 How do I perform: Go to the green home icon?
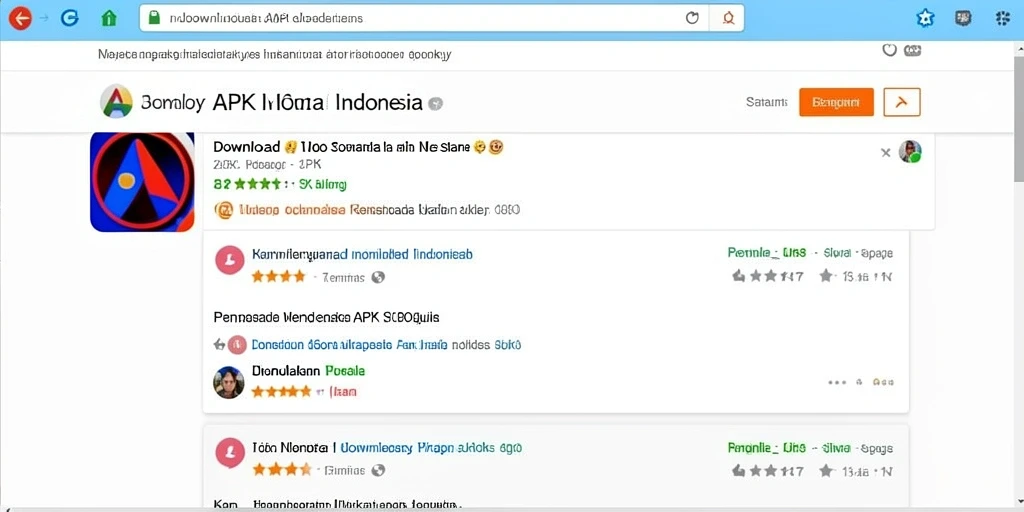pyautogui.click(x=109, y=18)
